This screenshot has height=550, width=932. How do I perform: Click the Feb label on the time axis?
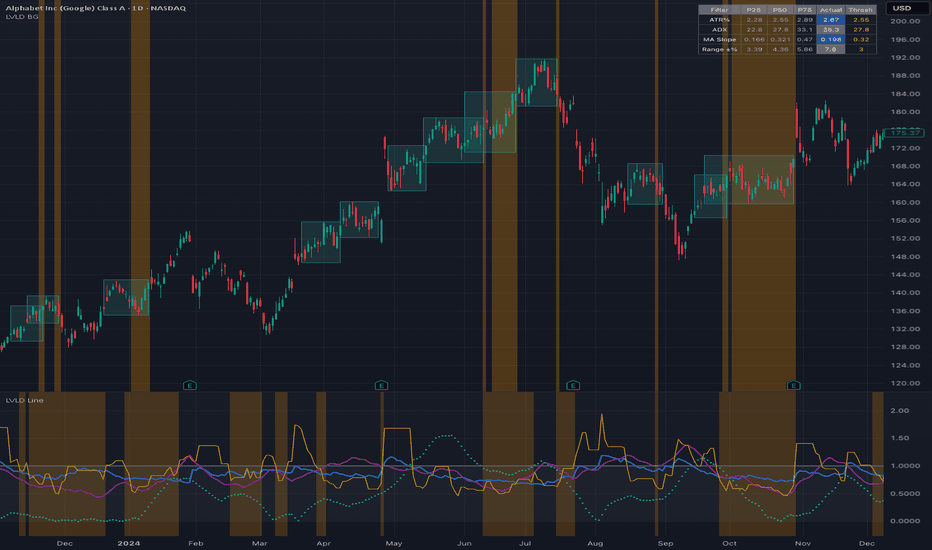(196, 543)
